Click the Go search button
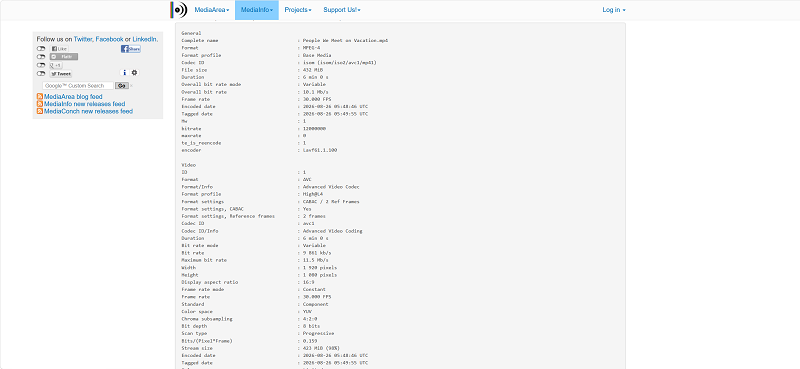 (x=122, y=86)
